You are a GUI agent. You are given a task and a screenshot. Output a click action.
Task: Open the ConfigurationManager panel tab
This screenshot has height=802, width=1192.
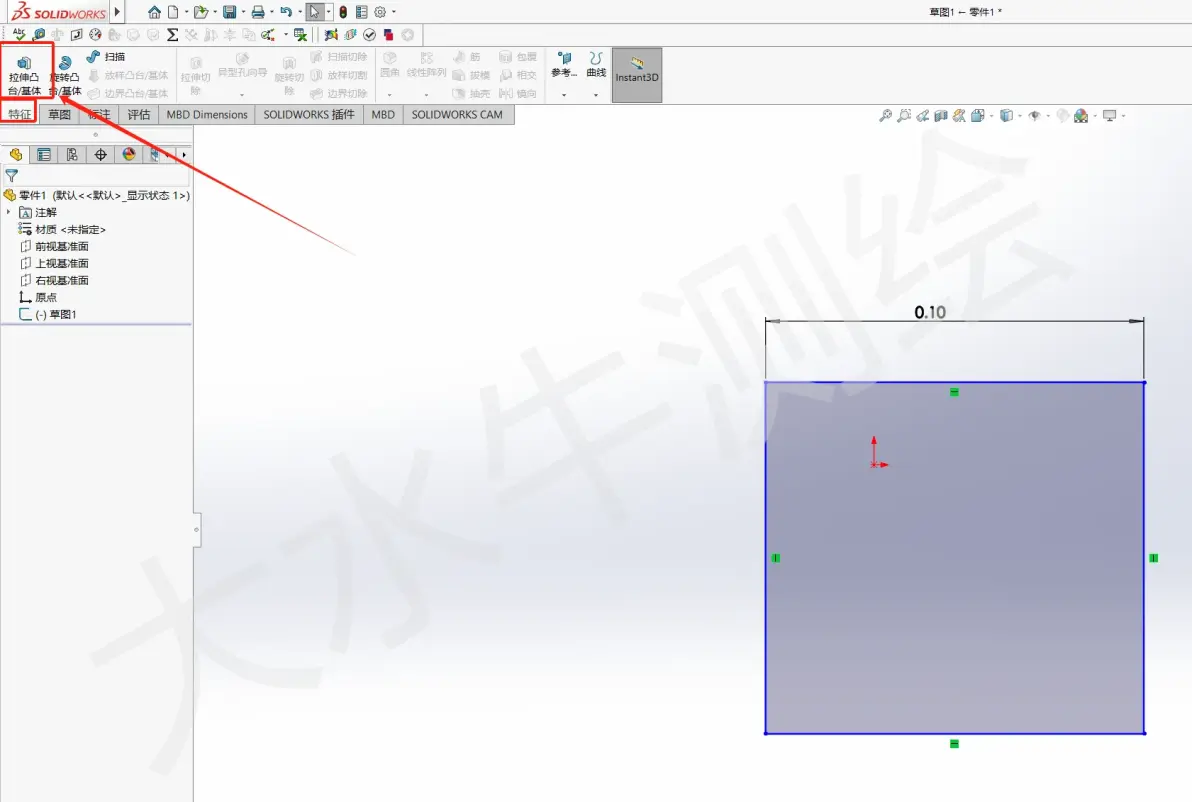pyautogui.click(x=72, y=154)
